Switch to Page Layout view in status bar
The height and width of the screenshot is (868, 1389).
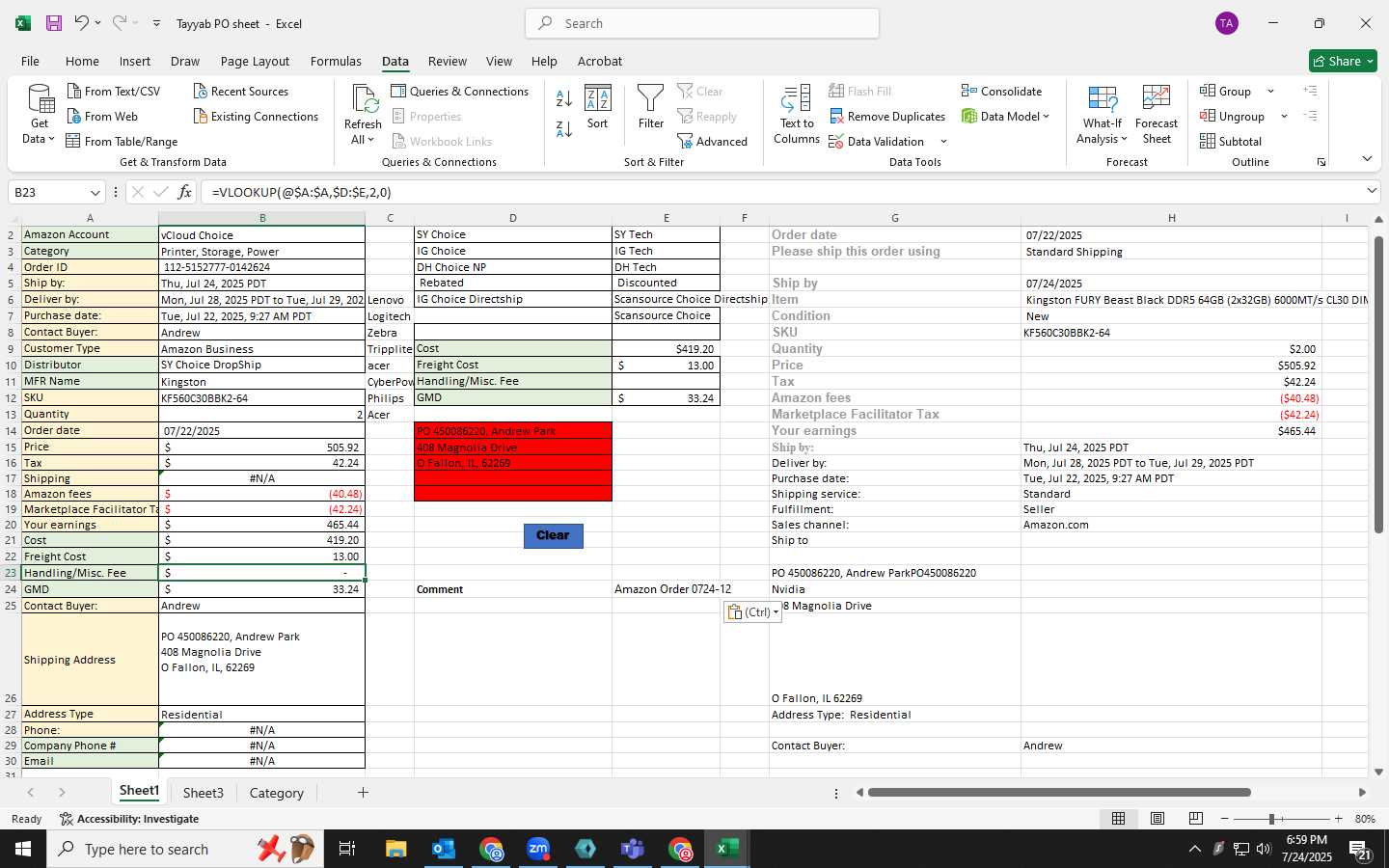(x=1157, y=819)
